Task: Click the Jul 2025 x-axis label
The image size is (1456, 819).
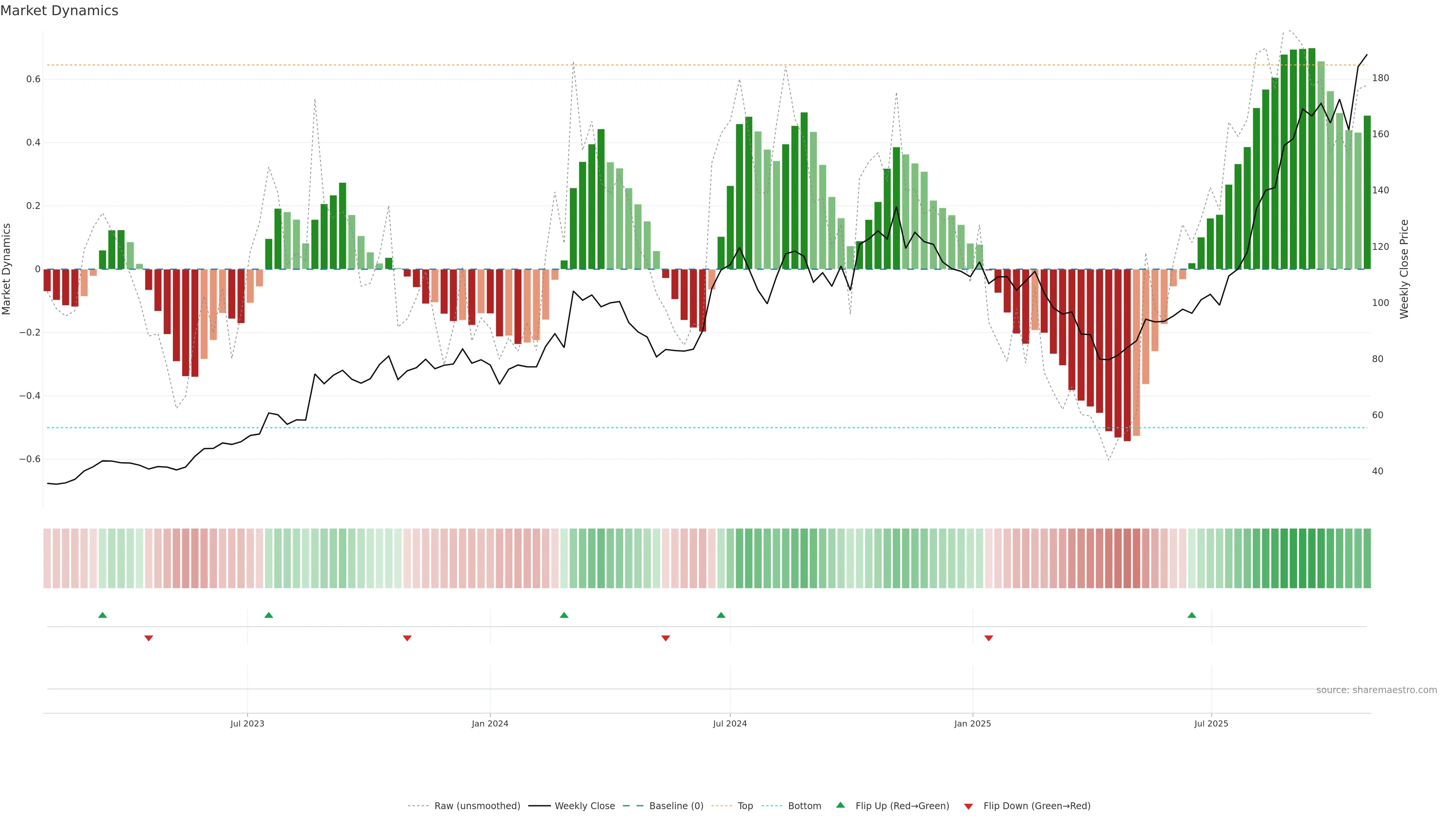Action: point(1211,723)
